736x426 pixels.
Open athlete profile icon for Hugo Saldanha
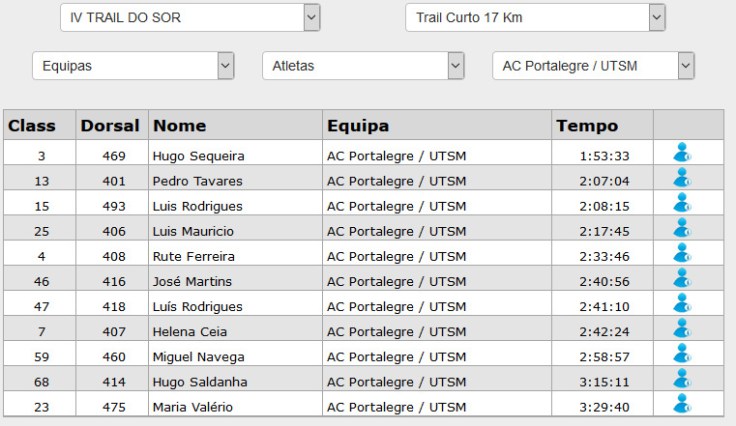(682, 378)
